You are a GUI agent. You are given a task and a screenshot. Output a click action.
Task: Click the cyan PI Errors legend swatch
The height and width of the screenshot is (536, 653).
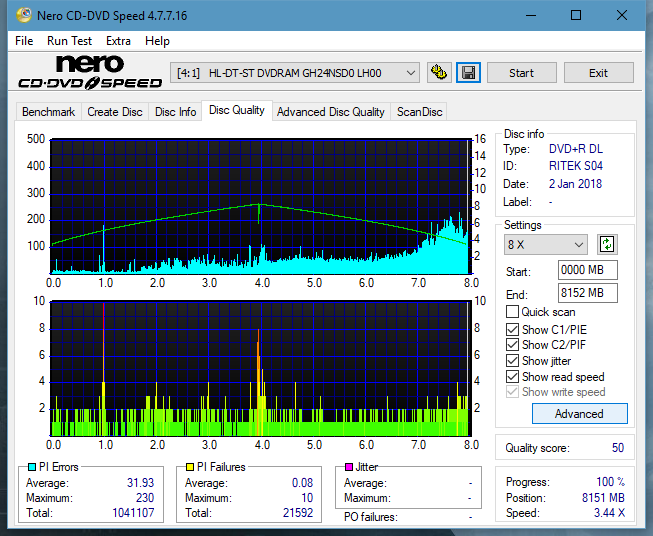point(32,467)
